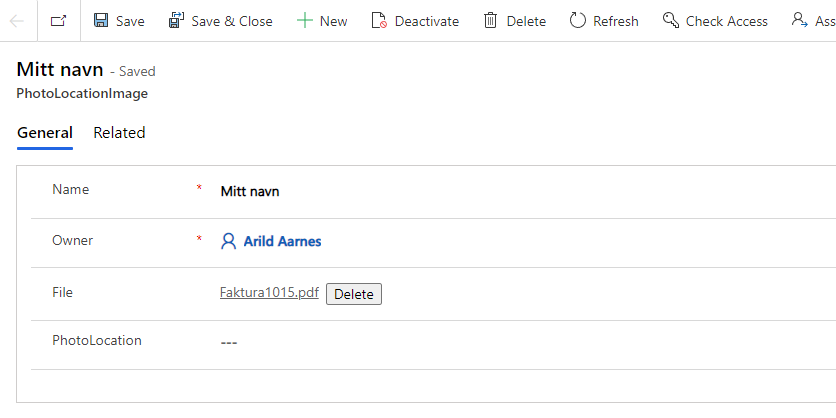This screenshot has height=418, width=836.
Task: Click the green plus New icon
Action: coord(304,21)
